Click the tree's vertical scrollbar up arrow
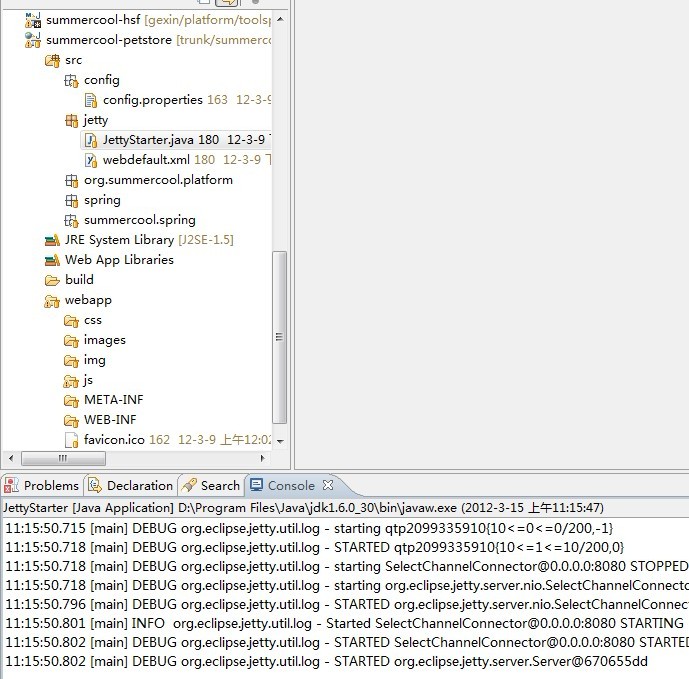The image size is (689, 679). [280, 19]
